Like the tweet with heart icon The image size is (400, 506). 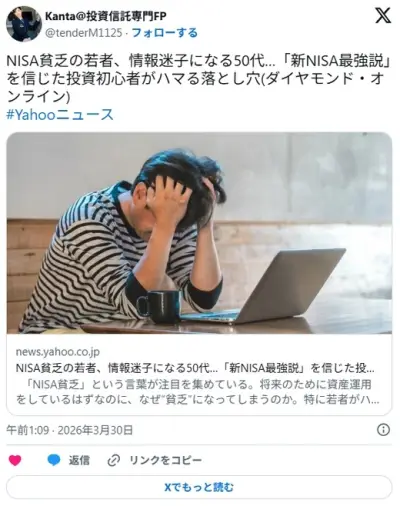(15, 460)
